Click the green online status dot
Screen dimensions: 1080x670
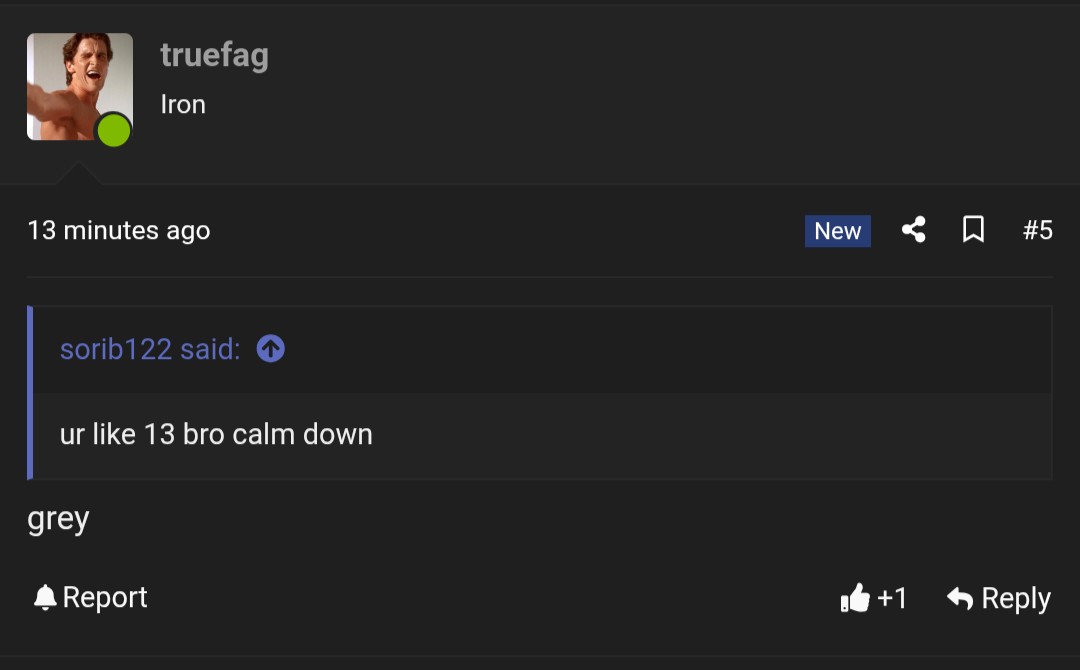[x=113, y=130]
